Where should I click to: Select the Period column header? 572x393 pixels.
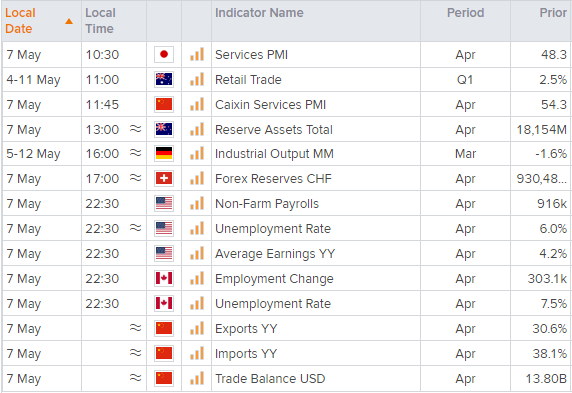click(x=465, y=13)
